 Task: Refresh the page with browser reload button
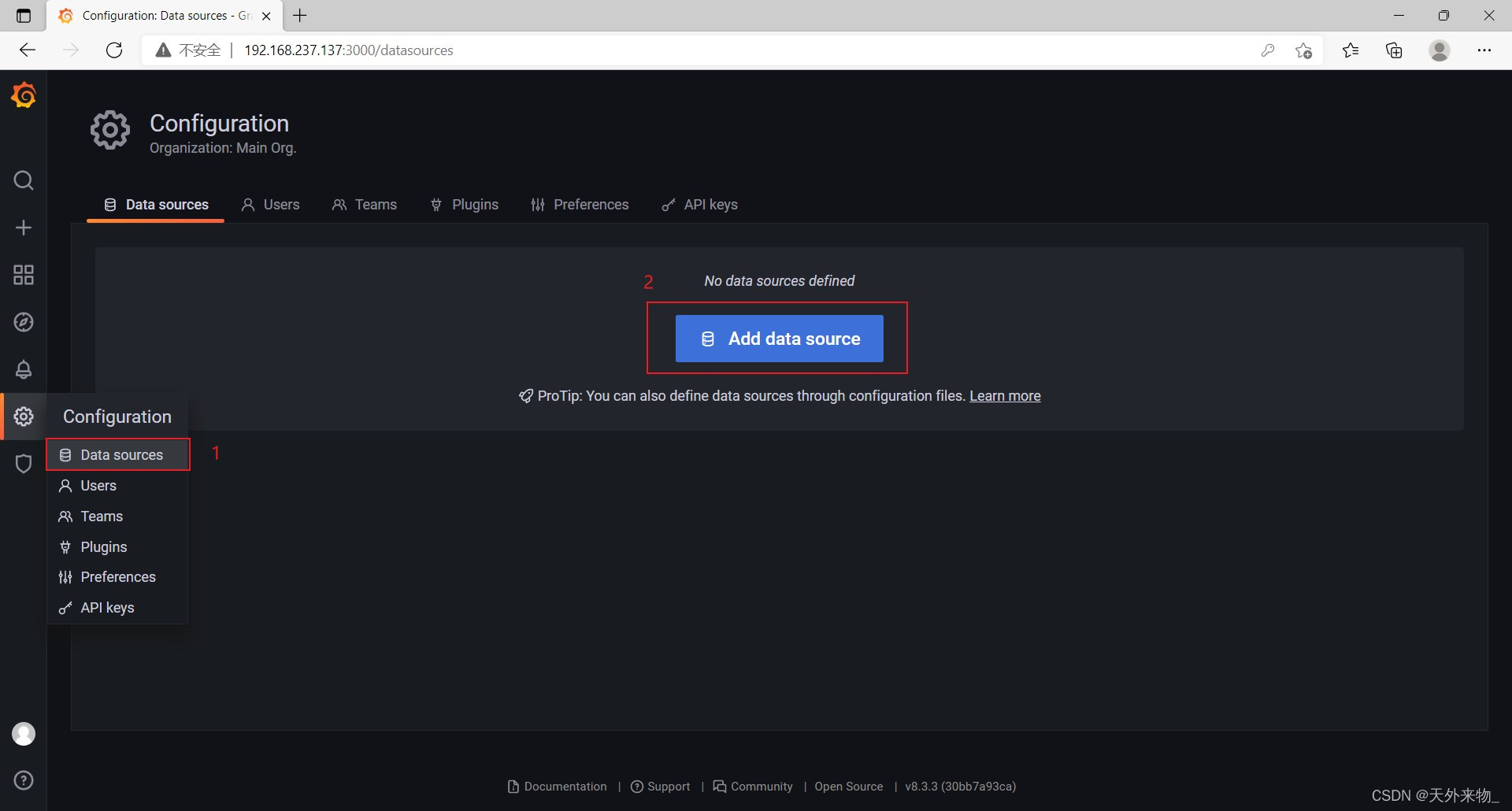(114, 50)
